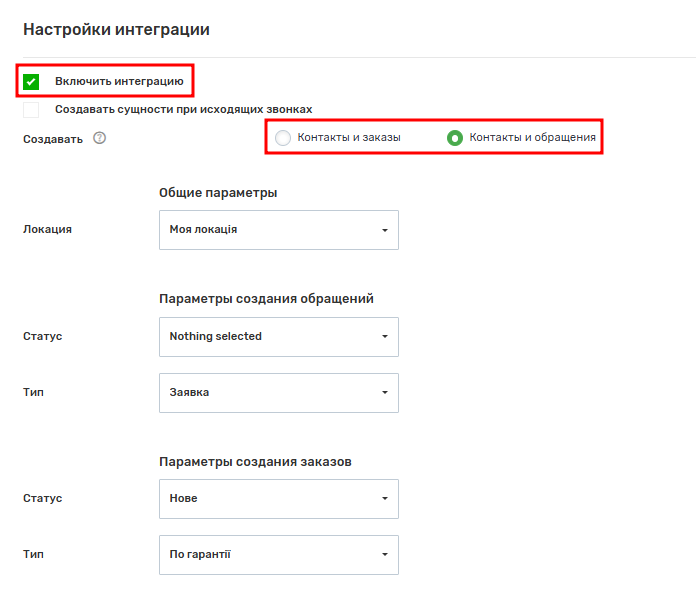The height and width of the screenshot is (608, 696).
Task: Click the caret arrow in Моя локація field
Action: (384, 230)
